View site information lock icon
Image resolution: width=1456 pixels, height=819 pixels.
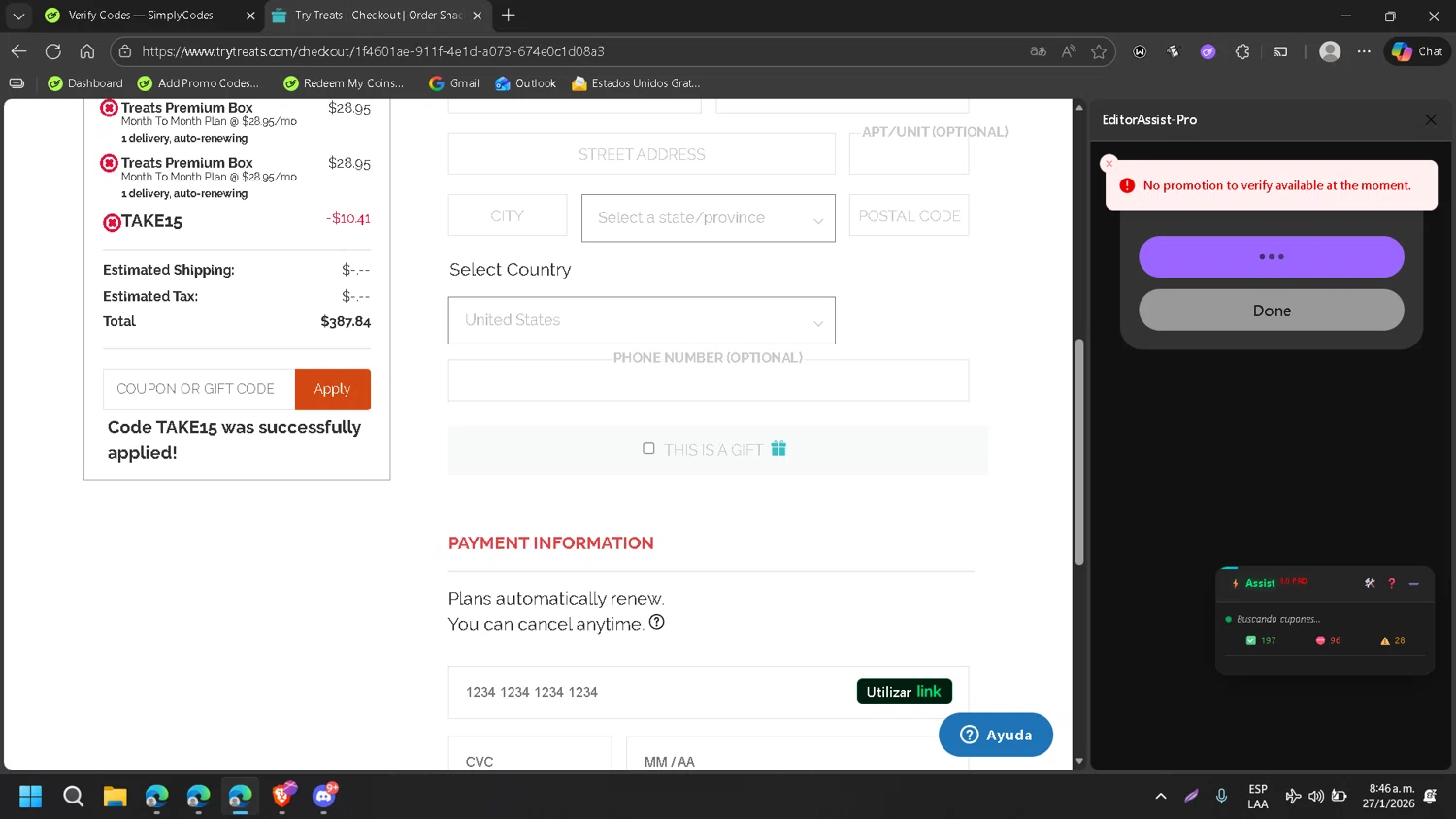[x=125, y=51]
